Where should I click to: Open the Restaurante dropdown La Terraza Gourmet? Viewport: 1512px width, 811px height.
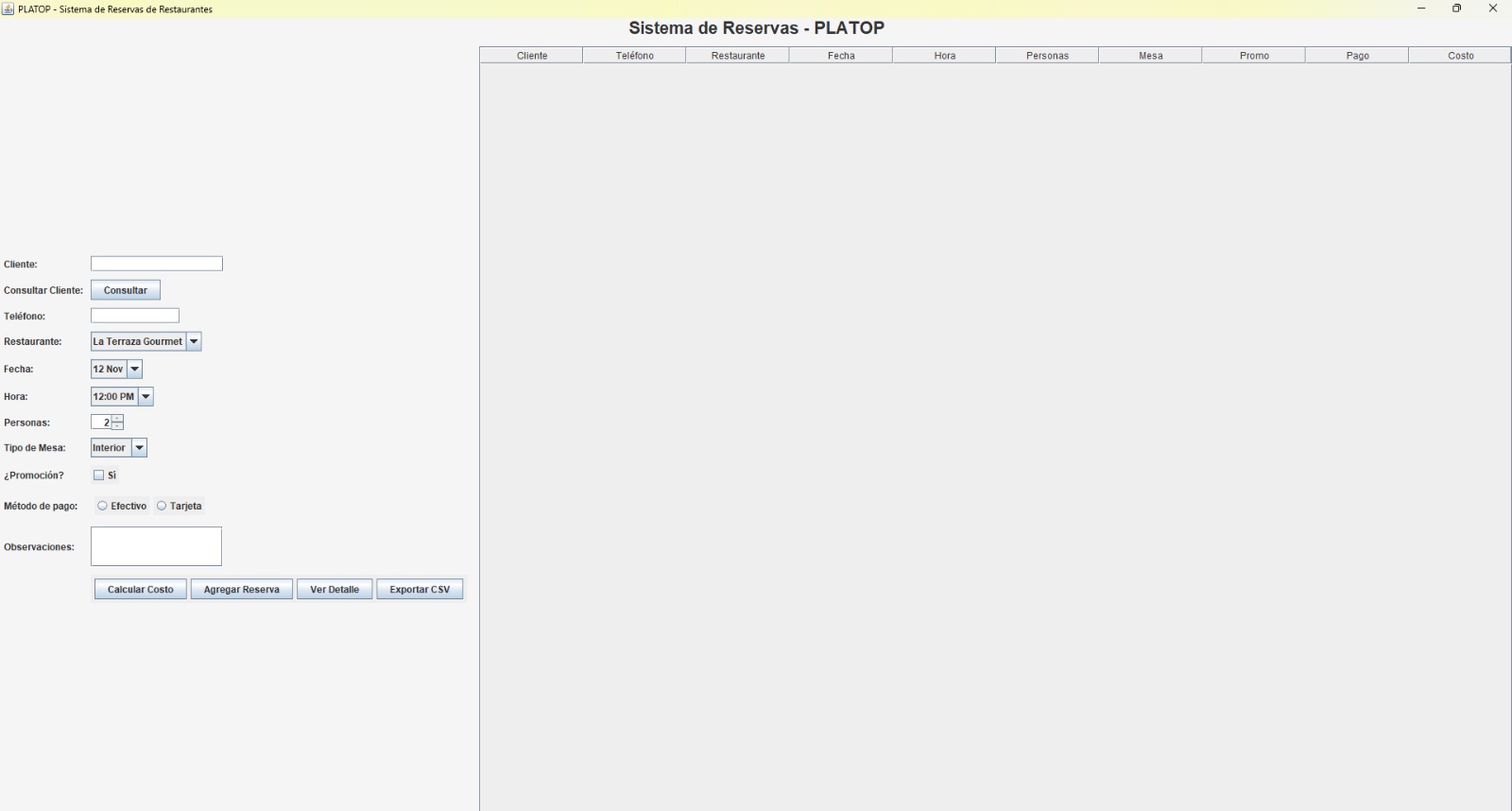[146, 342]
